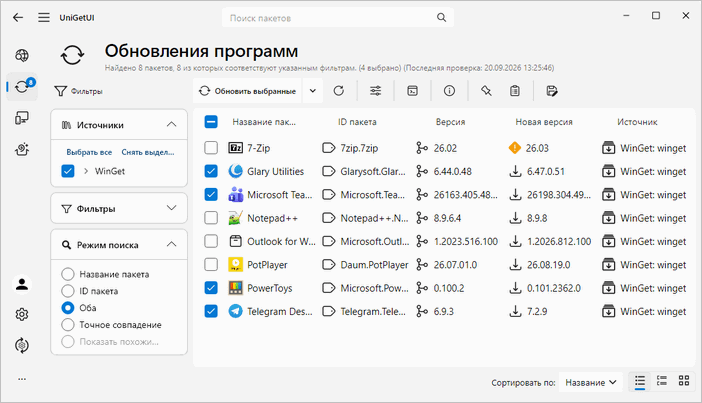Click new version 0.101.2362.0 cell
Screen dimensions: 702x403
click(554, 288)
